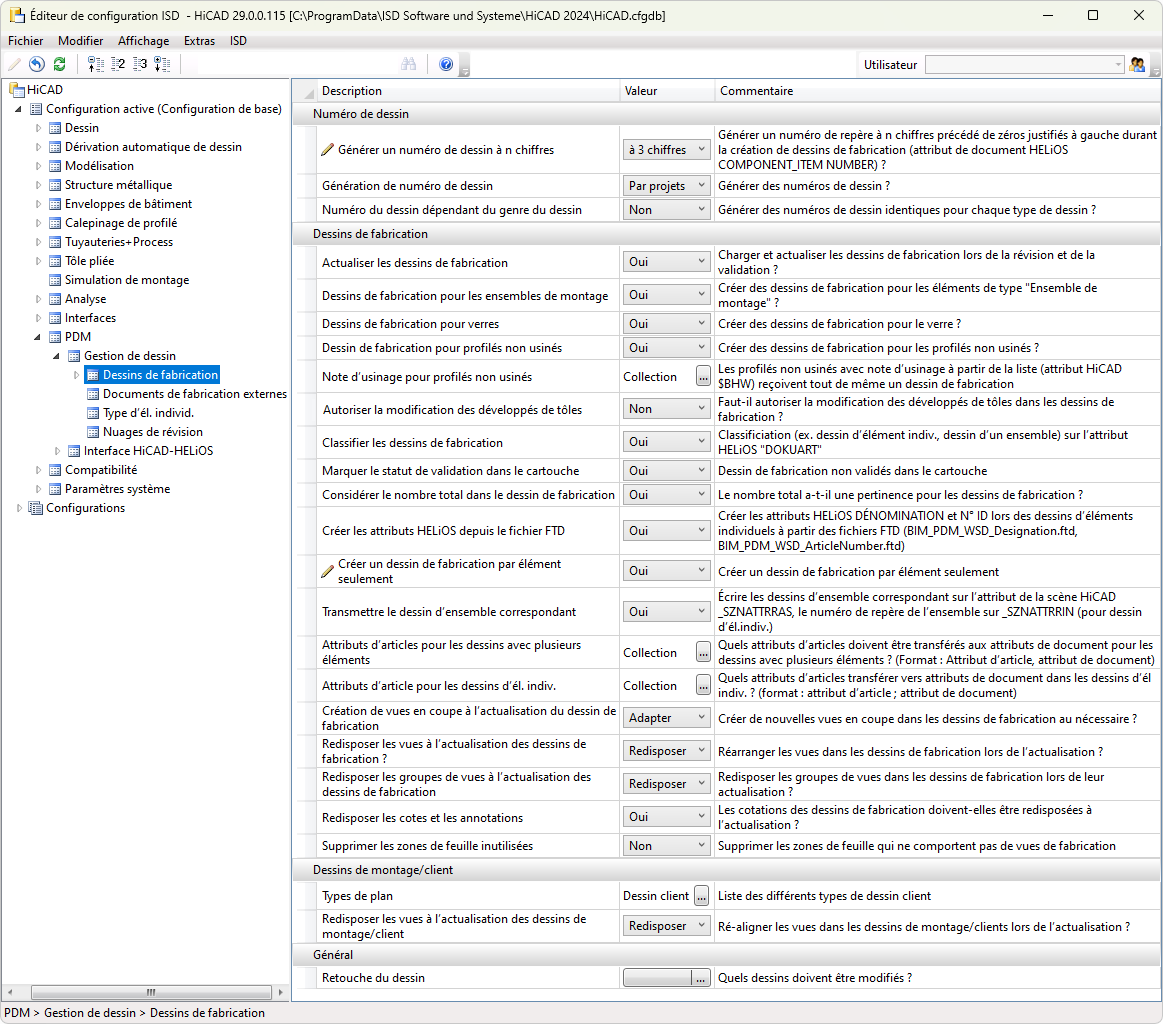Expand the Tôle pliée tree node

point(40,261)
